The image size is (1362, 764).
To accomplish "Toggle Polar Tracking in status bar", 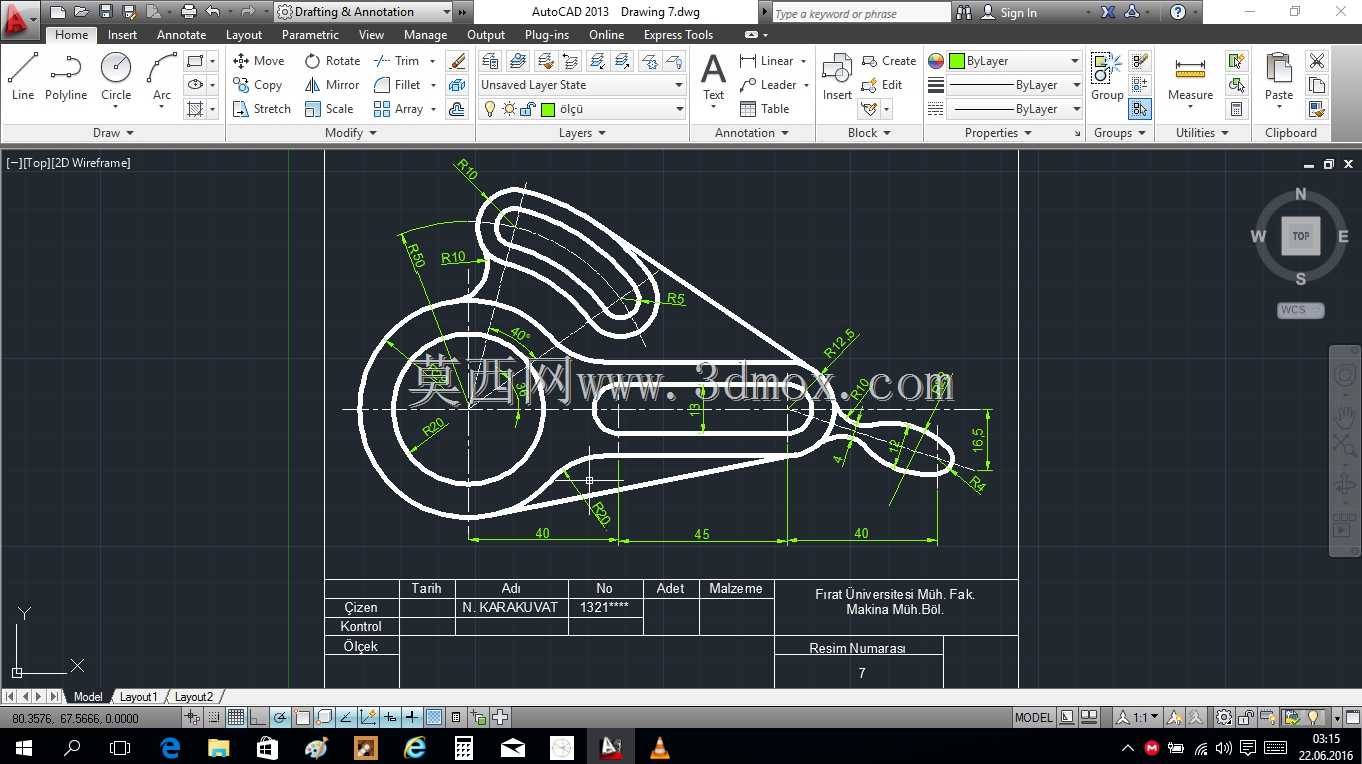I will tap(280, 717).
